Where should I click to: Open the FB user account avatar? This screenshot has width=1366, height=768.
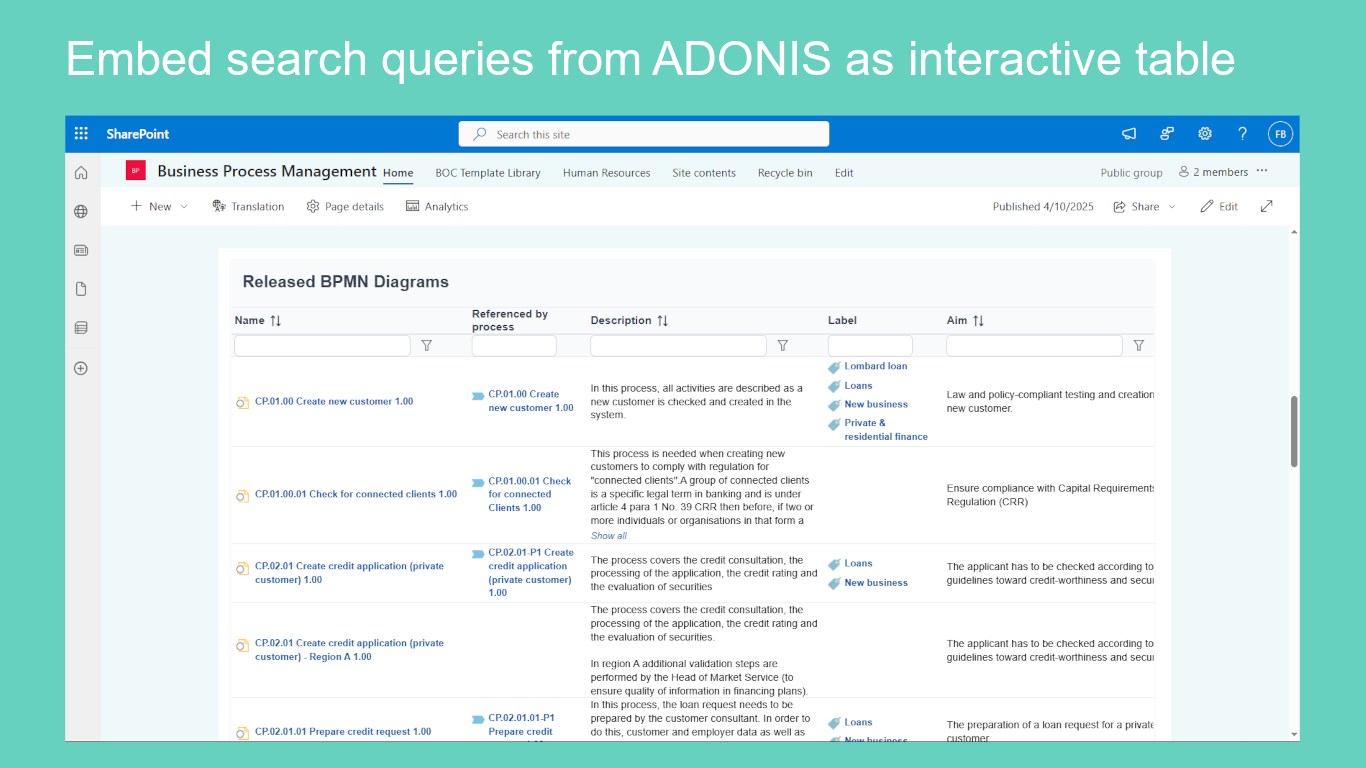(x=1280, y=134)
